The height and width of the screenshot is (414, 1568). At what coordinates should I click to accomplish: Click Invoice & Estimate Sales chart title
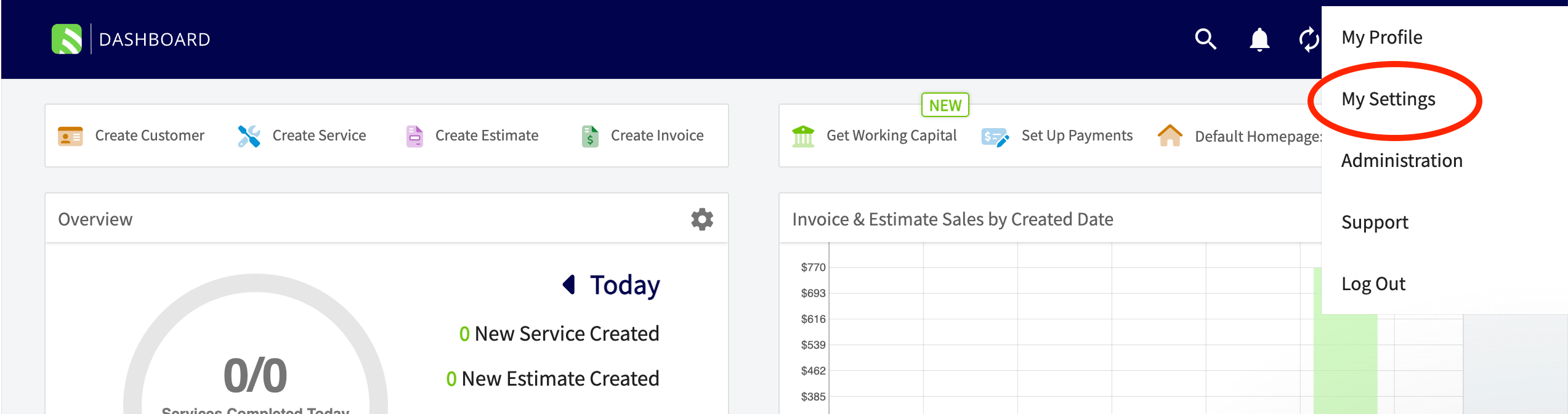click(953, 219)
